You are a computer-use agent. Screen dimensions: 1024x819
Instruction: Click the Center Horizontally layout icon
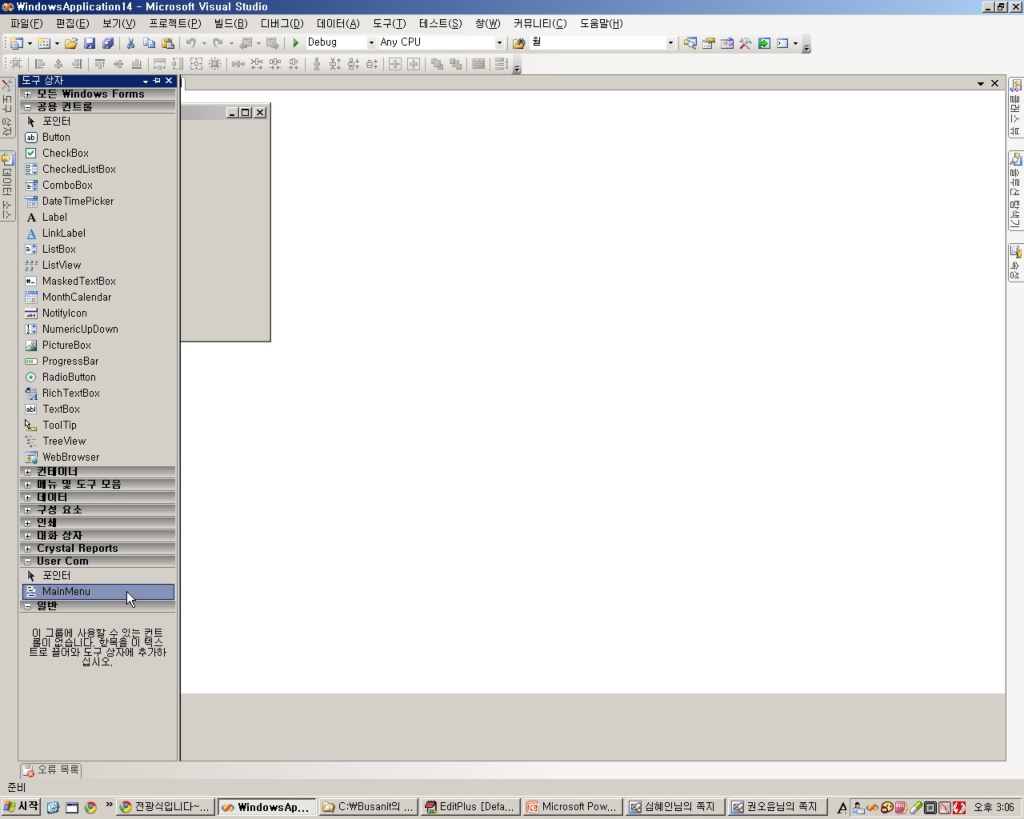point(395,64)
